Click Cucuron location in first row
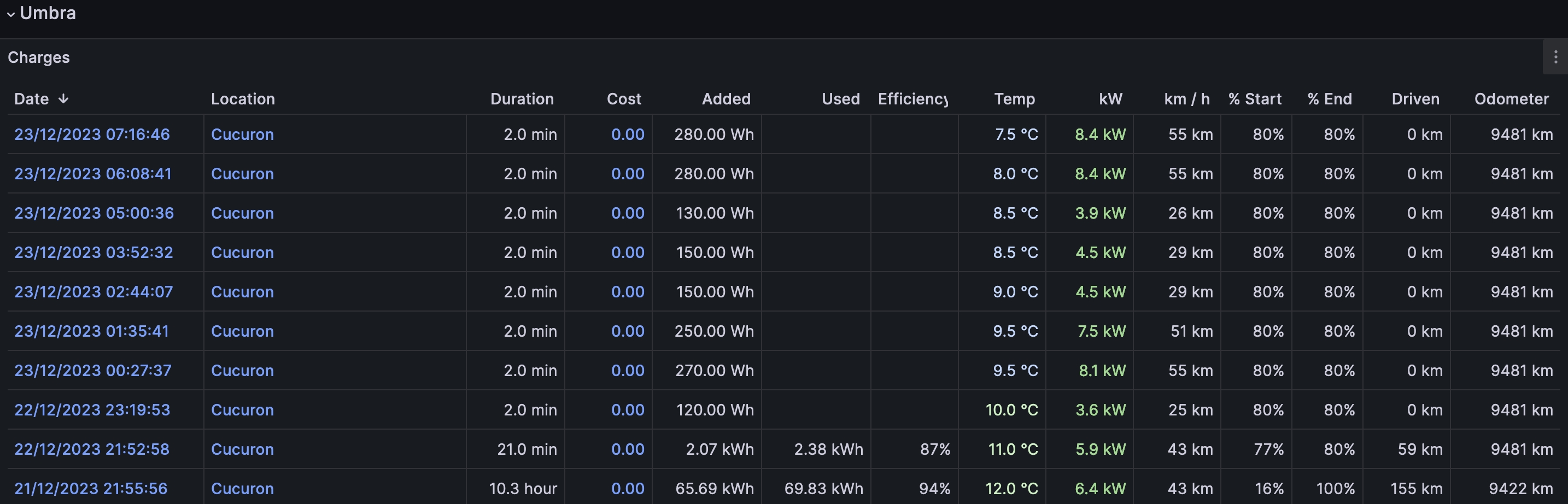 [x=242, y=134]
